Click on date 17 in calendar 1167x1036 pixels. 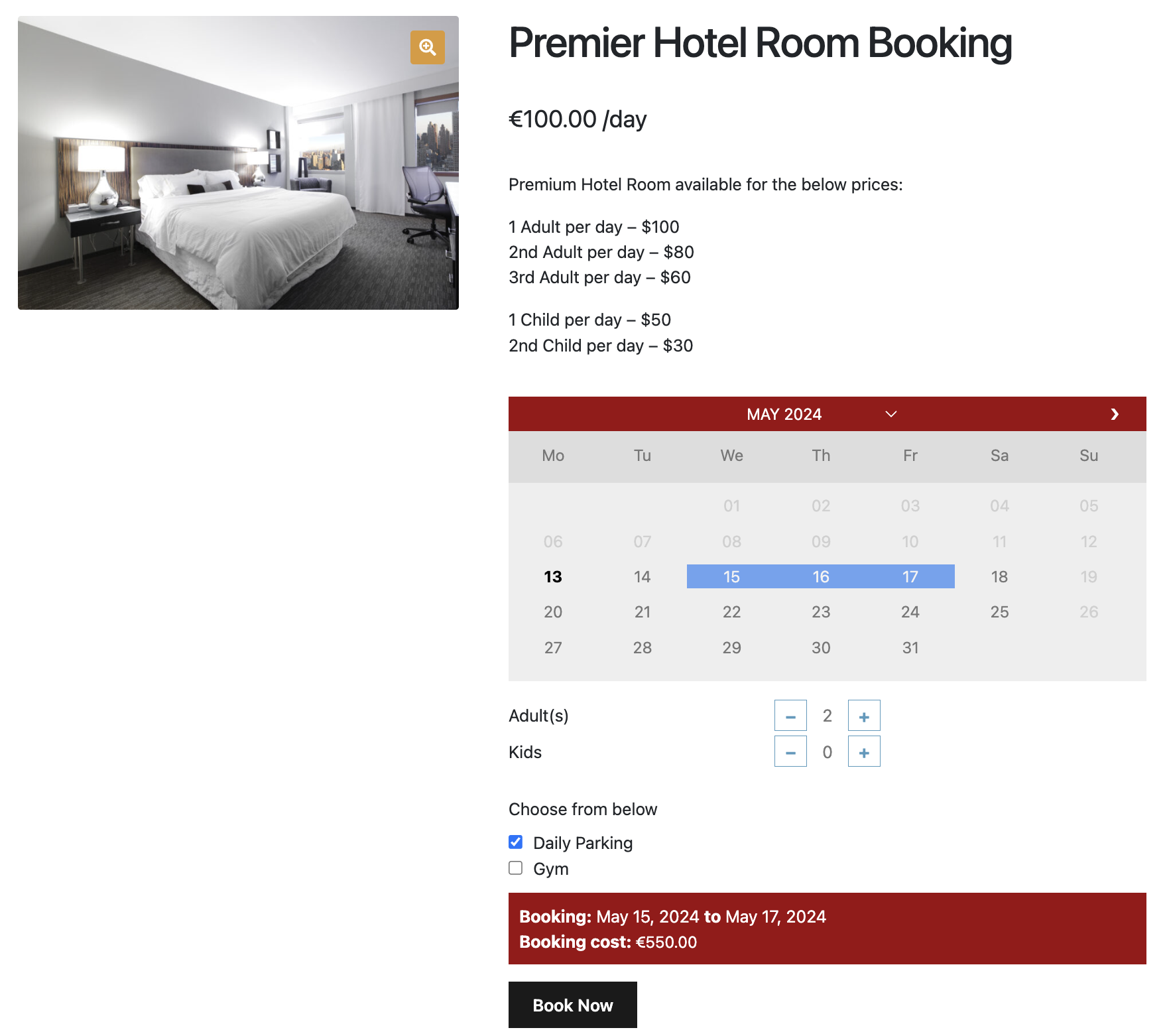[x=910, y=576]
